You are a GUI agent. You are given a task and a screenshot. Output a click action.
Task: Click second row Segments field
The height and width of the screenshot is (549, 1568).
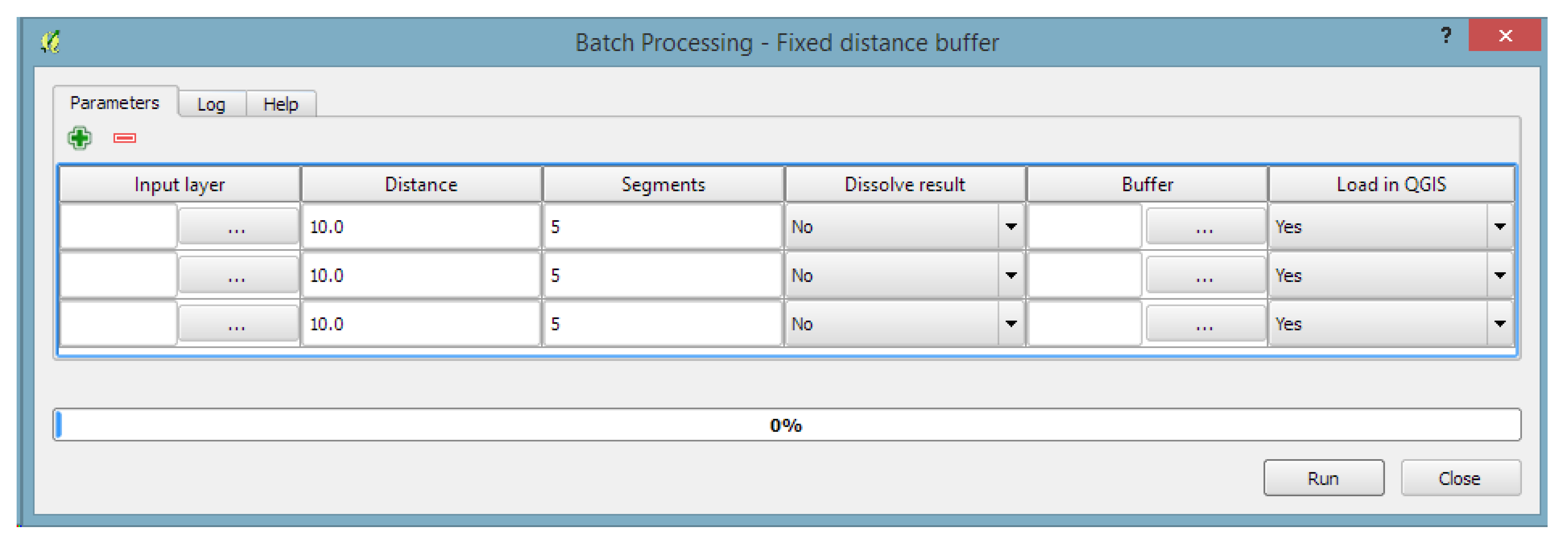coord(662,275)
